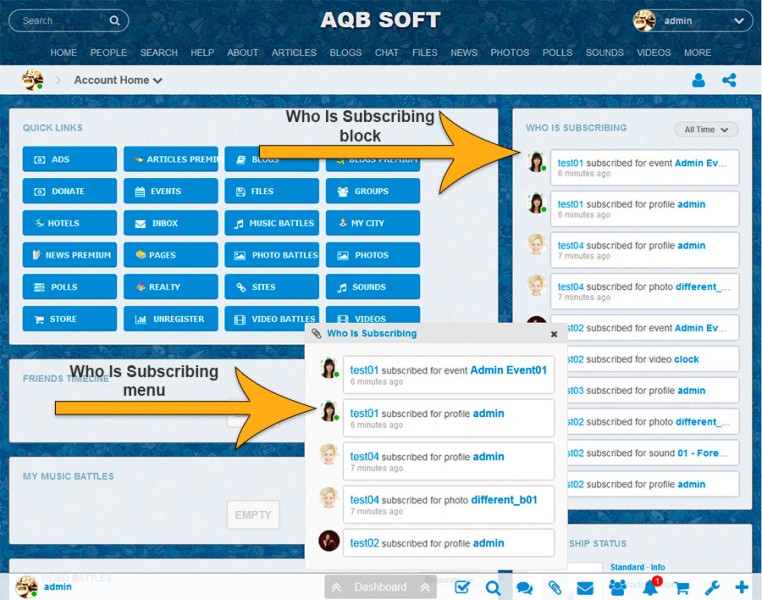Open test02 user link in the popup
Screen dimensions: 762x600
[x=364, y=543]
